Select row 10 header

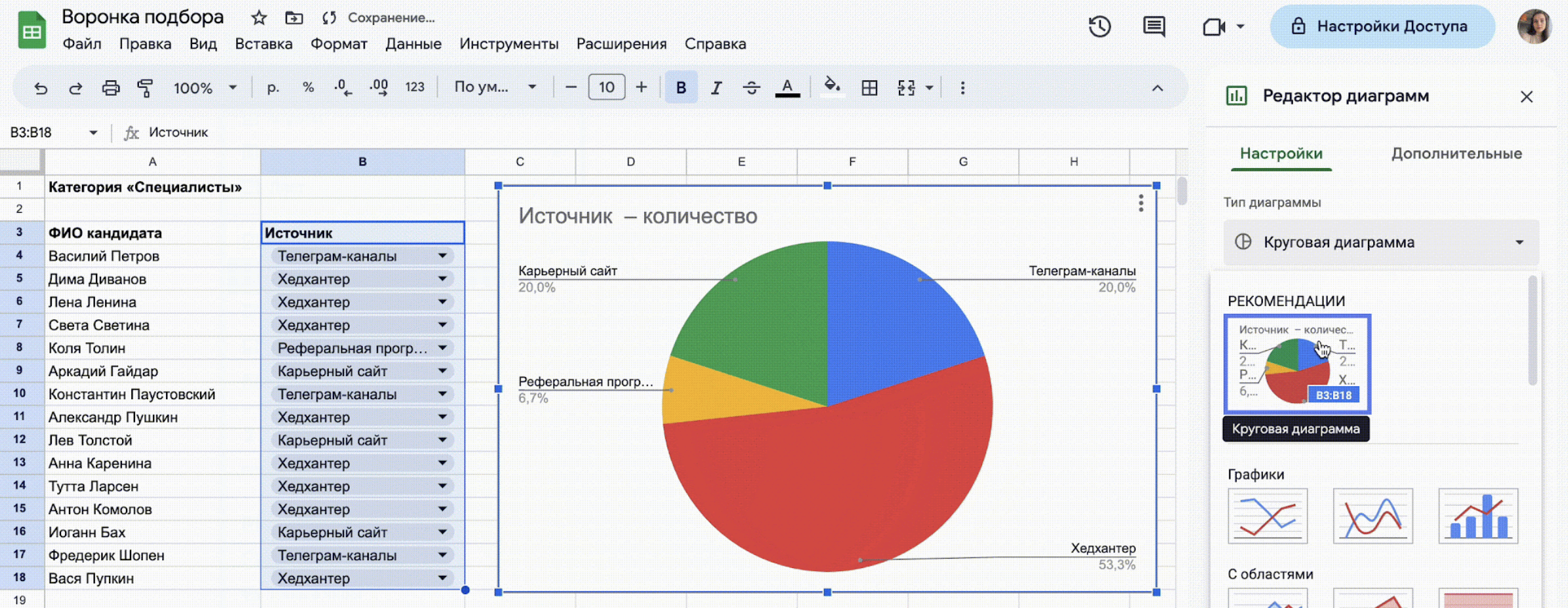pos(20,394)
